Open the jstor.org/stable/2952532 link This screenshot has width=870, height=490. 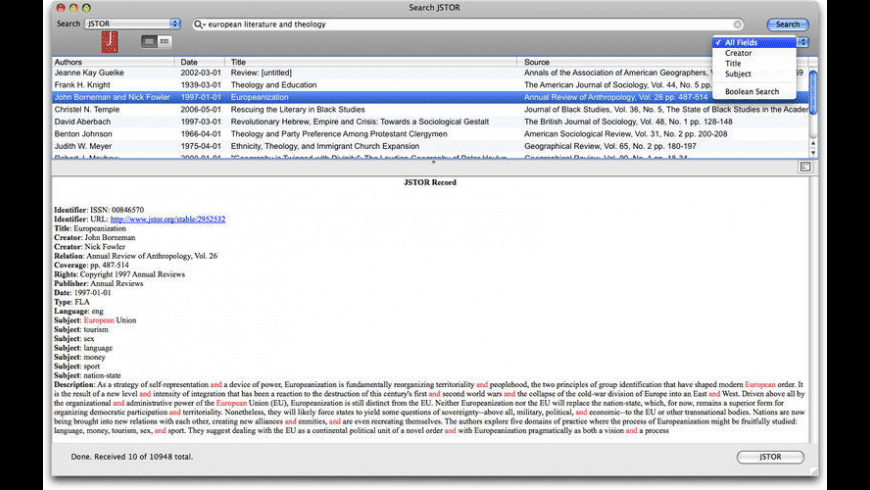[168, 219]
